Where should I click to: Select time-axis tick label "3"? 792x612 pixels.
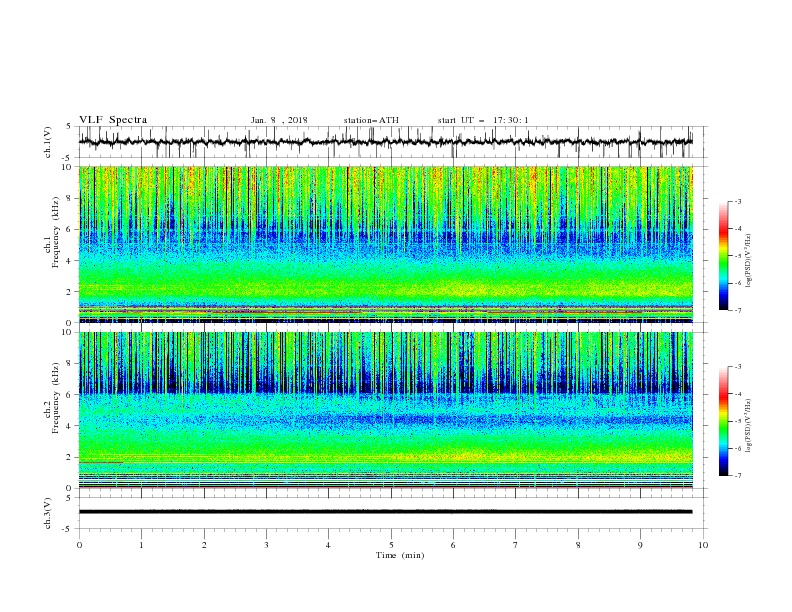(266, 545)
